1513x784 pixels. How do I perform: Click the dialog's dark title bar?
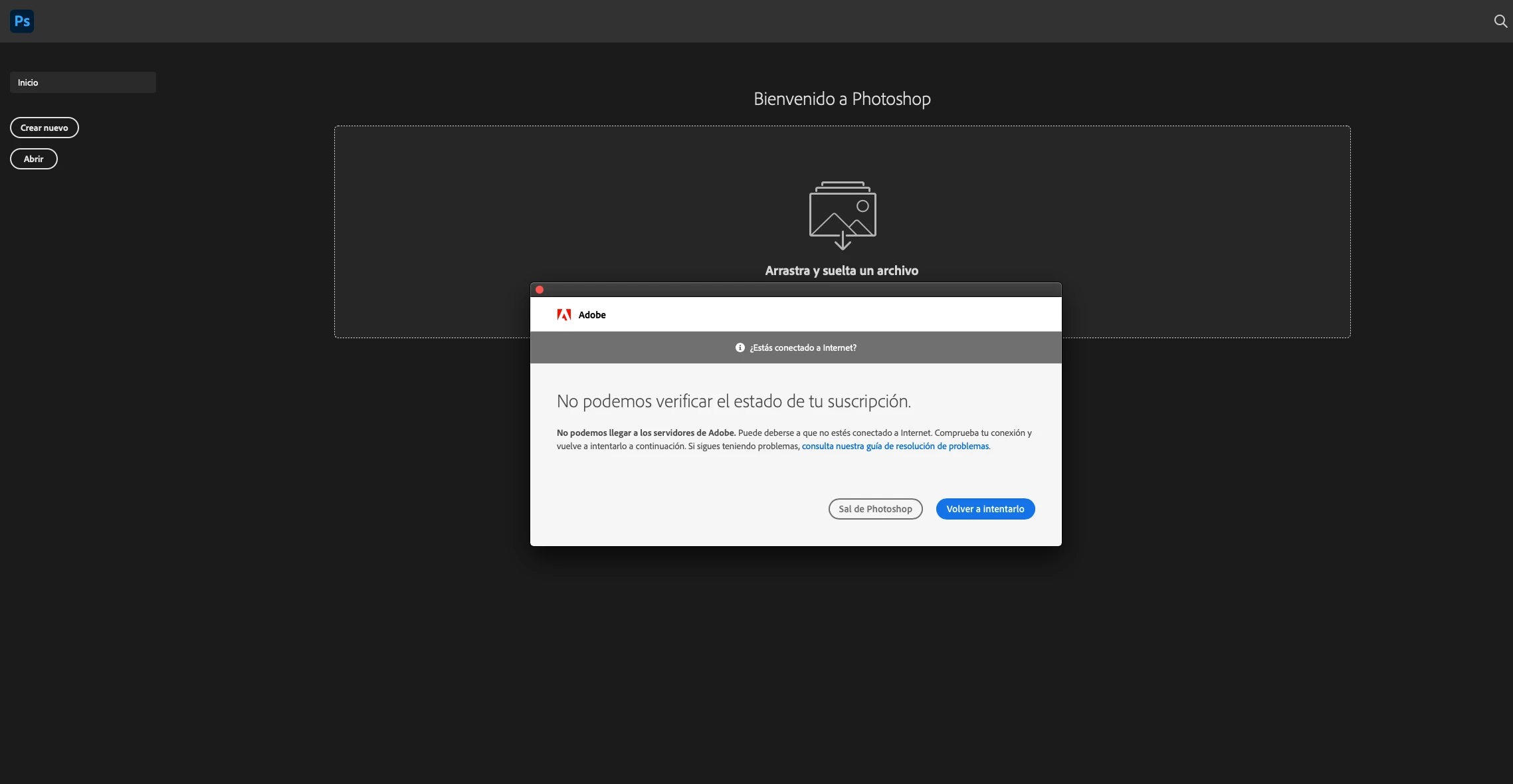coord(797,290)
